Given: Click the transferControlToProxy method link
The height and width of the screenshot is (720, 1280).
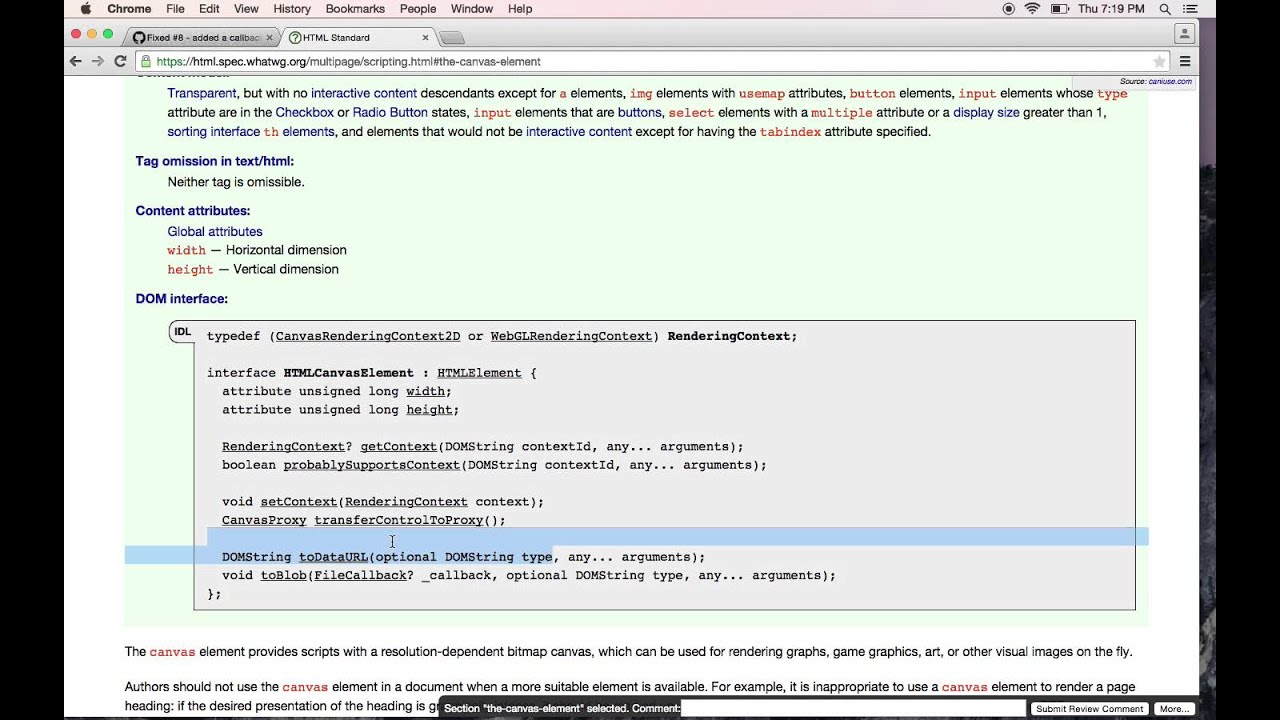Looking at the screenshot, I should [x=398, y=520].
